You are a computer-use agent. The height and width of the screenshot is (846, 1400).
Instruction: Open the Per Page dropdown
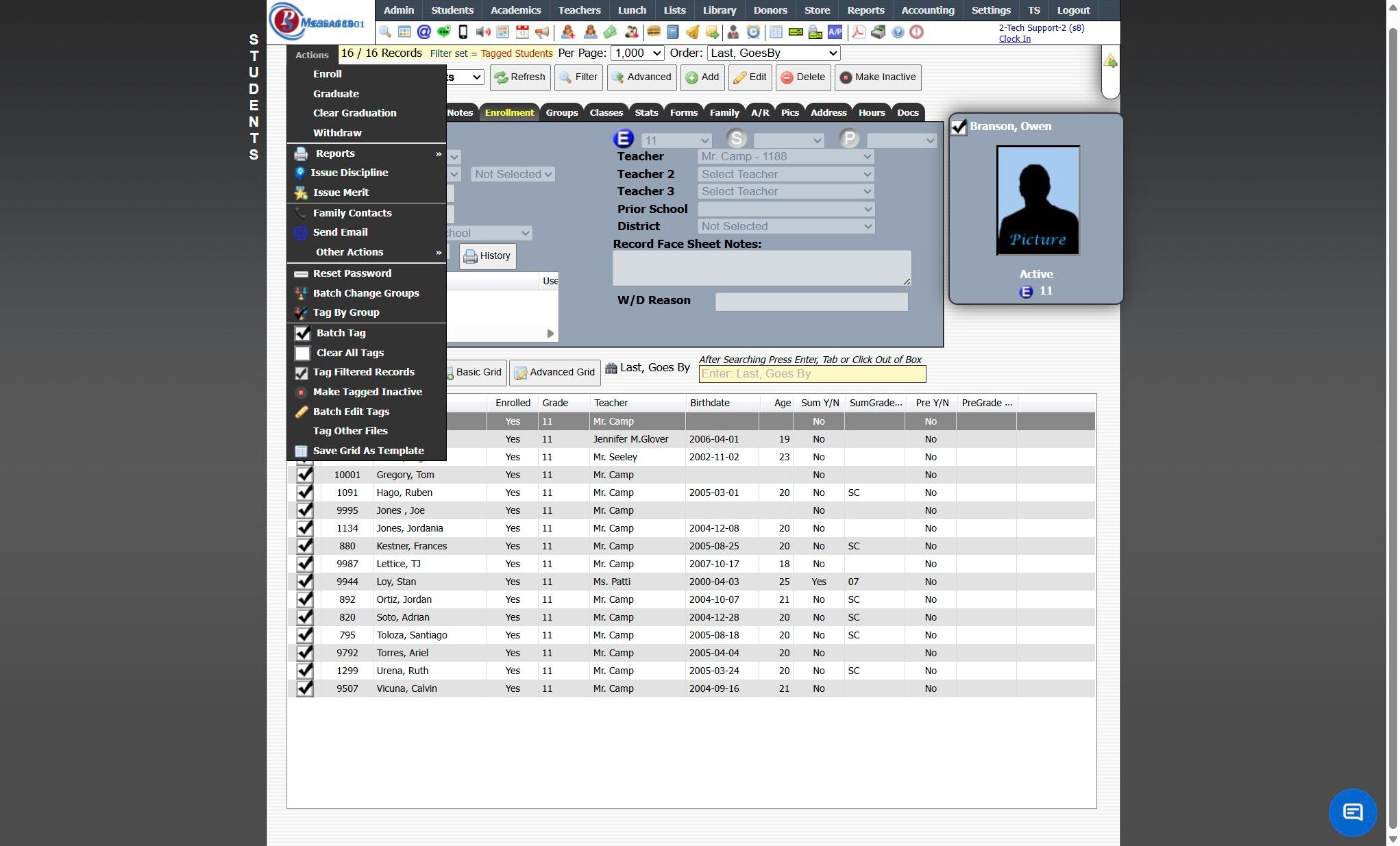click(x=637, y=53)
